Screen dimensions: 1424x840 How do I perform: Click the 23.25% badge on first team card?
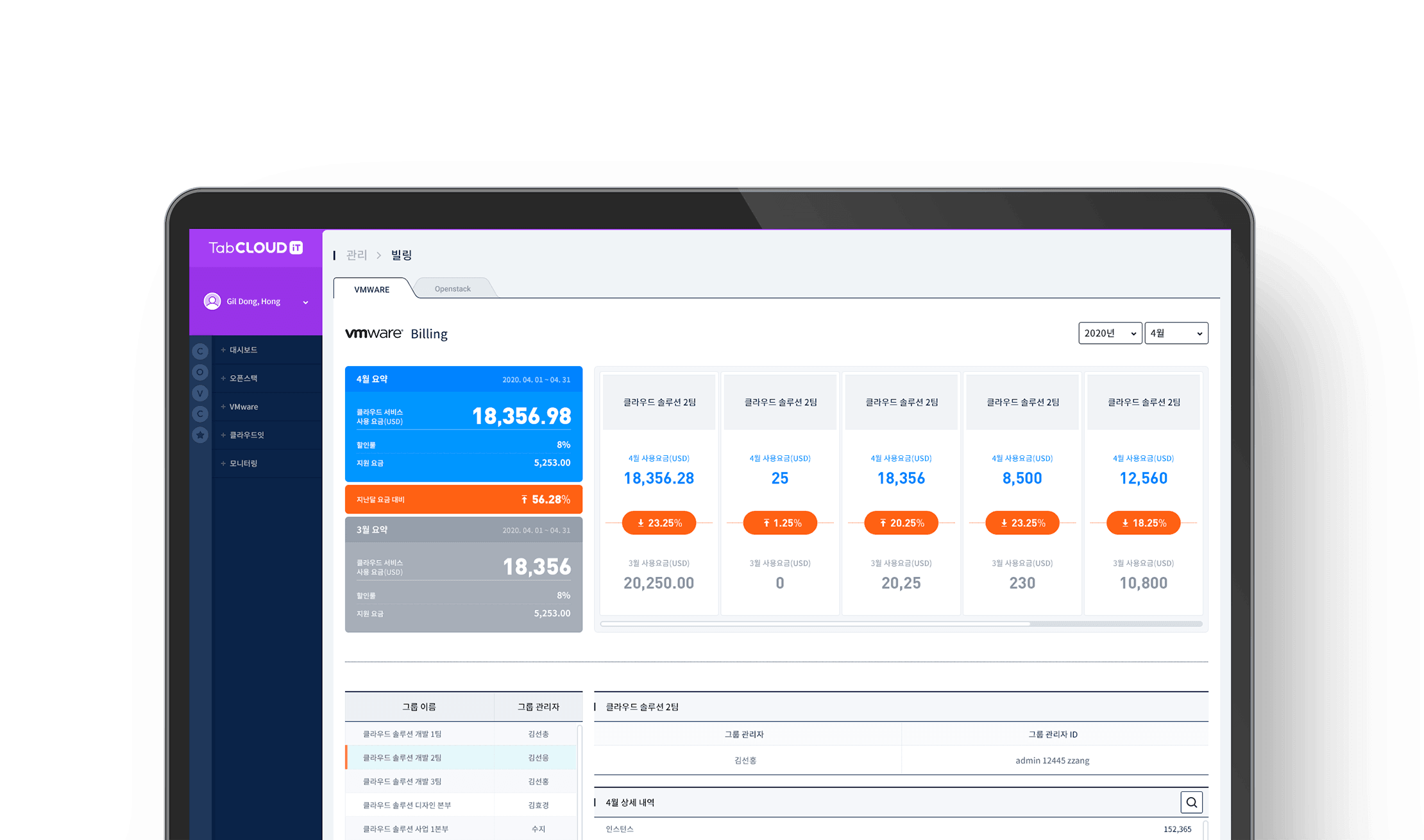coord(659,523)
